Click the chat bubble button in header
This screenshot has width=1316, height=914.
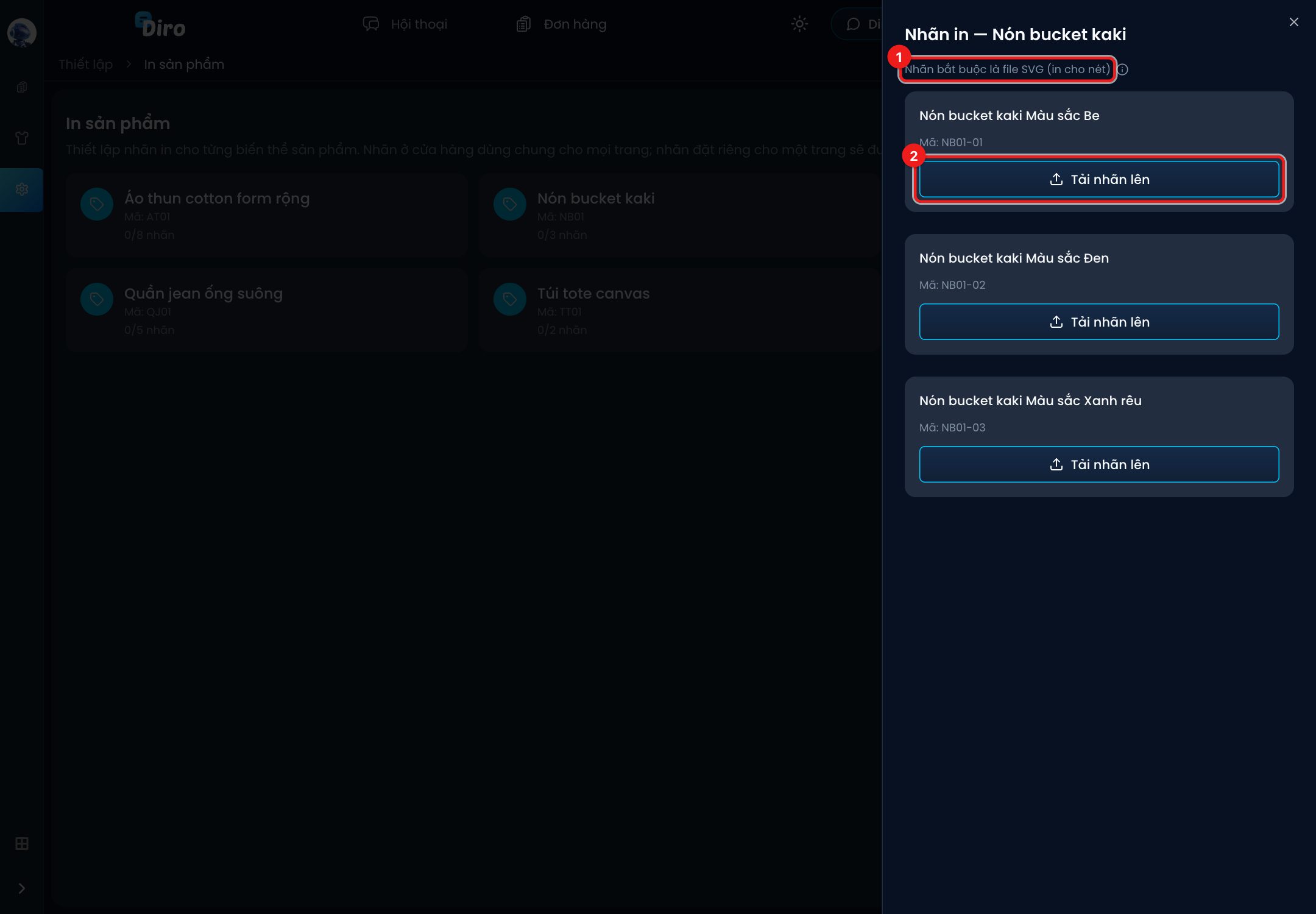[x=857, y=24]
